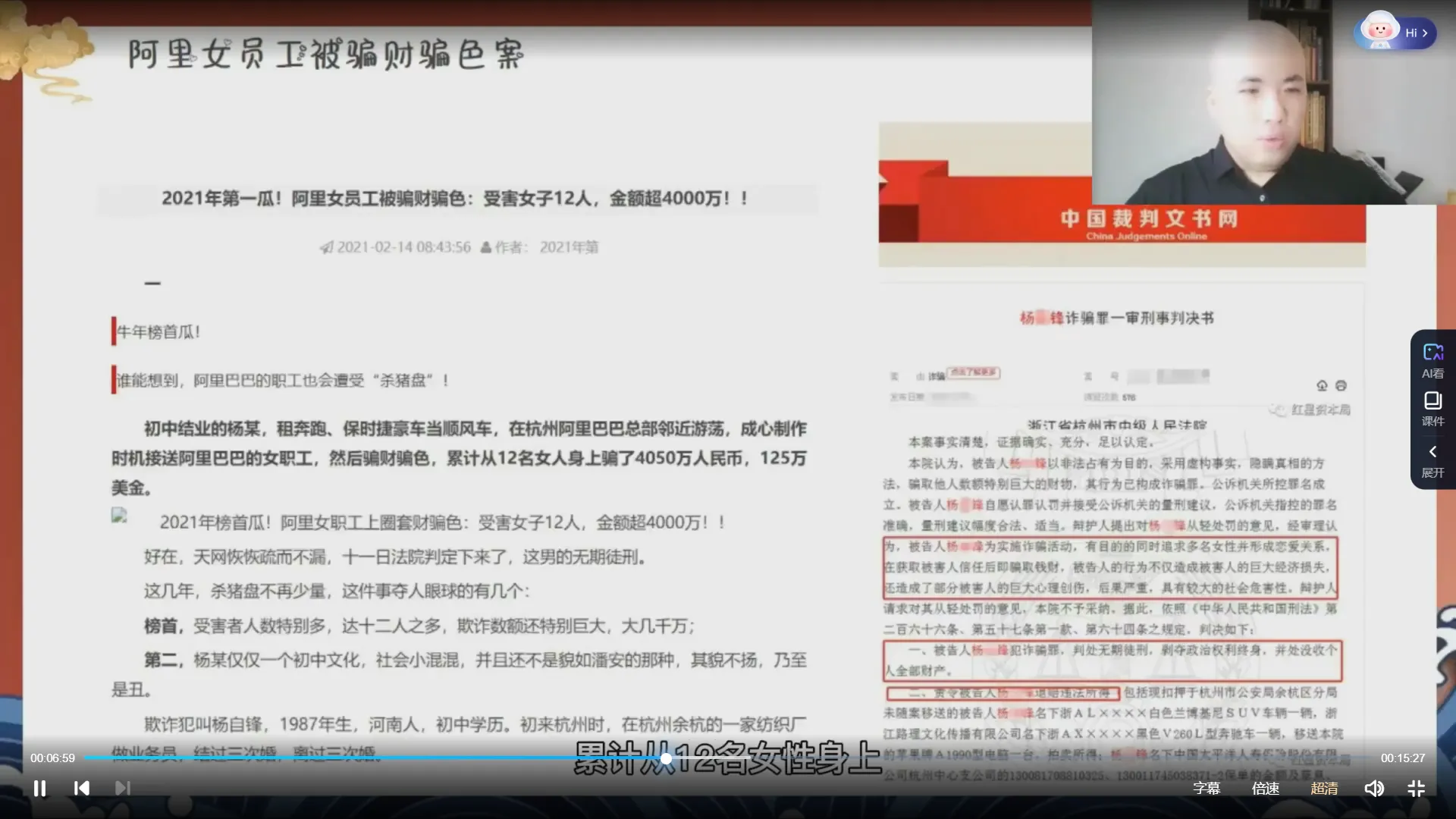Viewport: 1456px width, 819px height.
Task: Open the AI看 smart viewing panel
Action: (x=1432, y=359)
